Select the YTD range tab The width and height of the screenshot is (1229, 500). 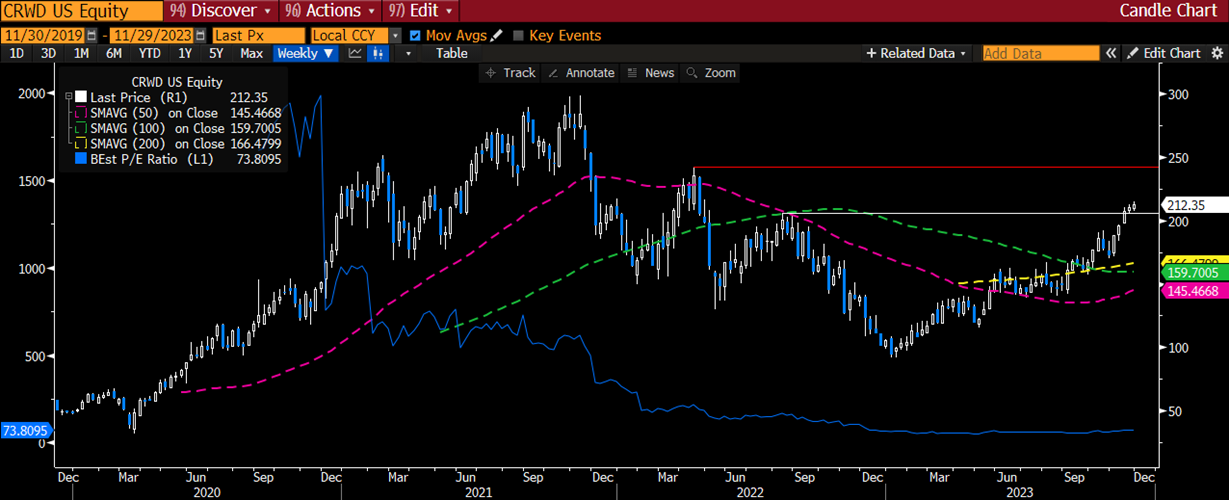(149, 53)
